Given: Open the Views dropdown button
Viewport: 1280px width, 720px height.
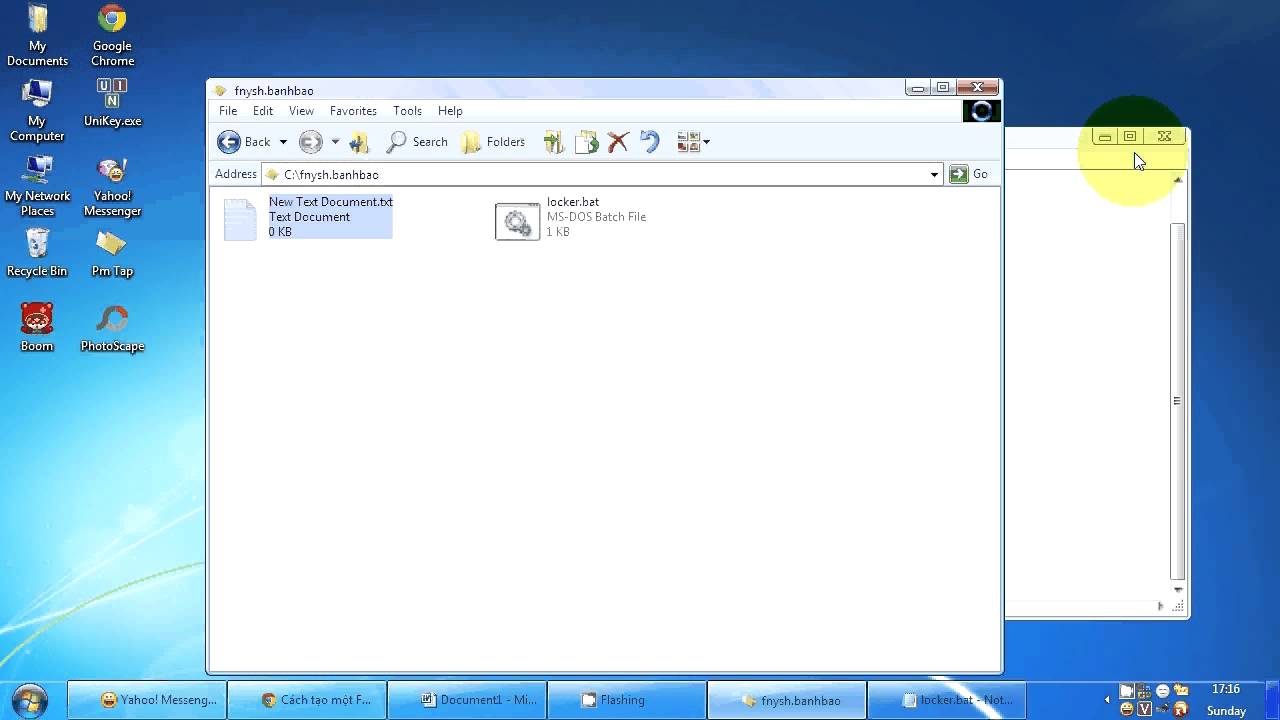Looking at the screenshot, I should (x=693, y=142).
